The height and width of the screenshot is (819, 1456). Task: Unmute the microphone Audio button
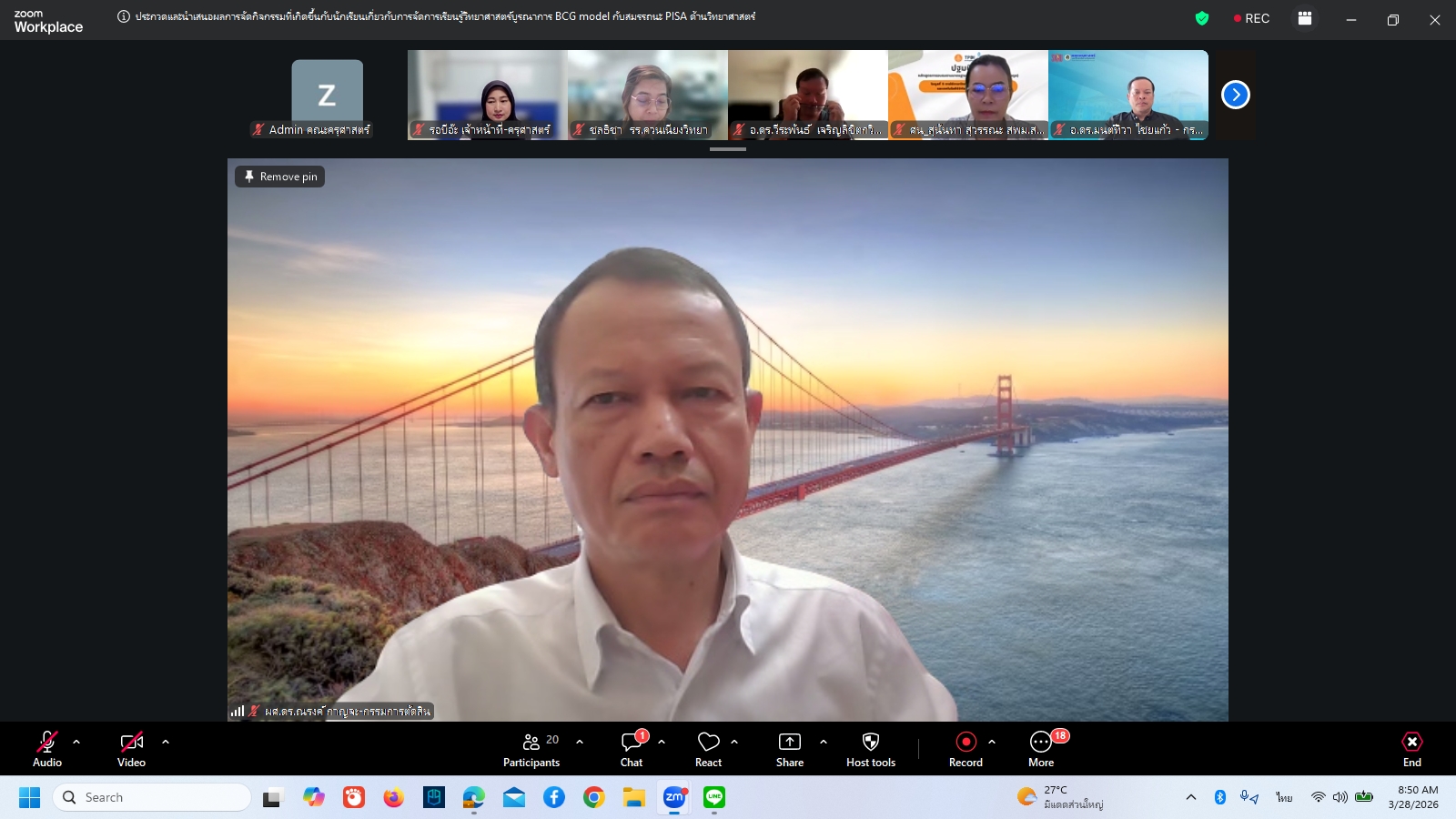[x=47, y=749]
